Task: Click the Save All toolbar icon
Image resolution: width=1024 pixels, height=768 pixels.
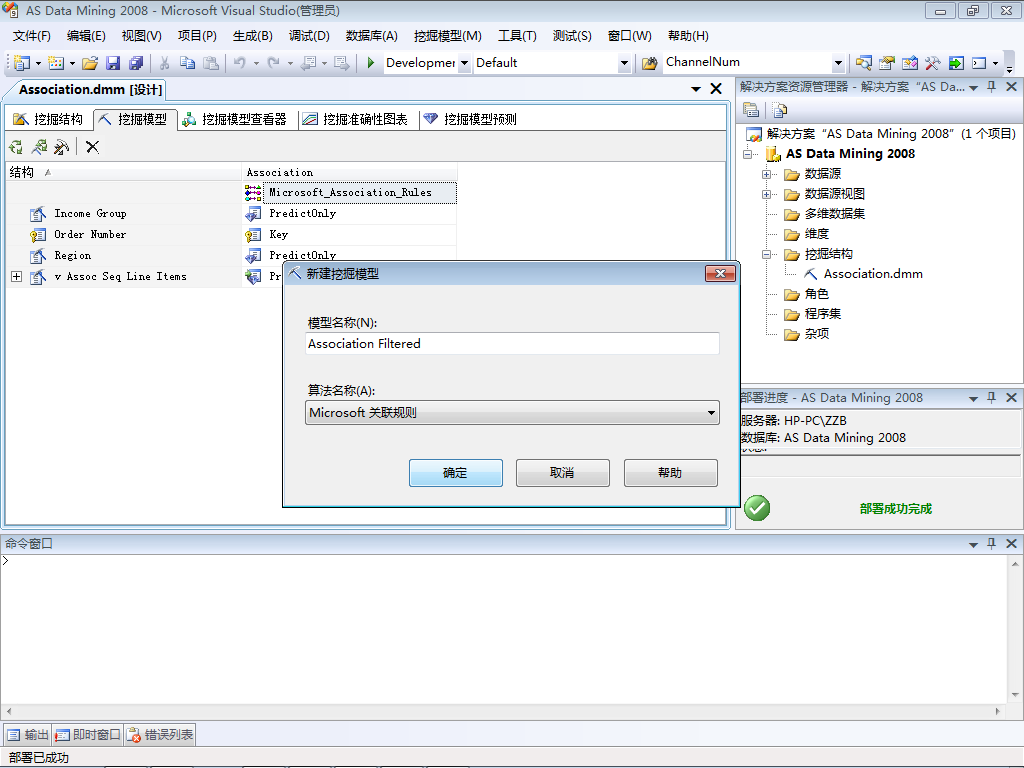Action: point(136,63)
